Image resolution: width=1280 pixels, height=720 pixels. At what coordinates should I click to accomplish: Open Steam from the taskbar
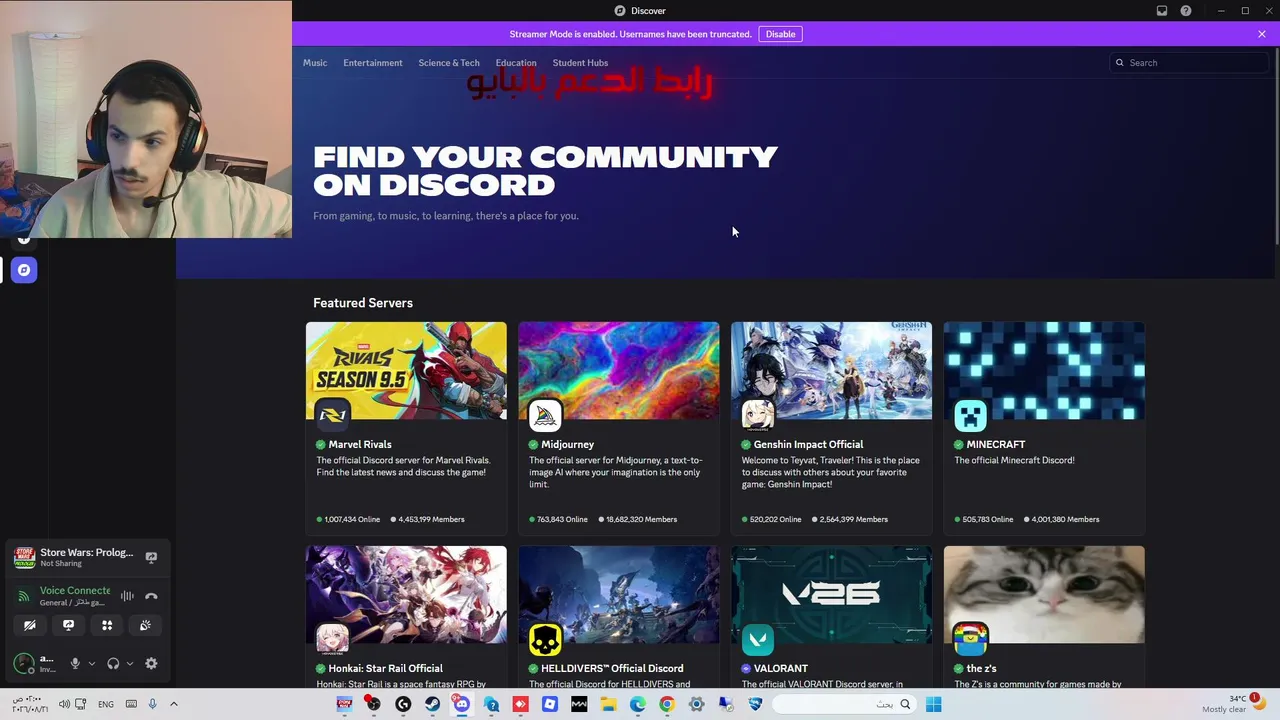432,704
